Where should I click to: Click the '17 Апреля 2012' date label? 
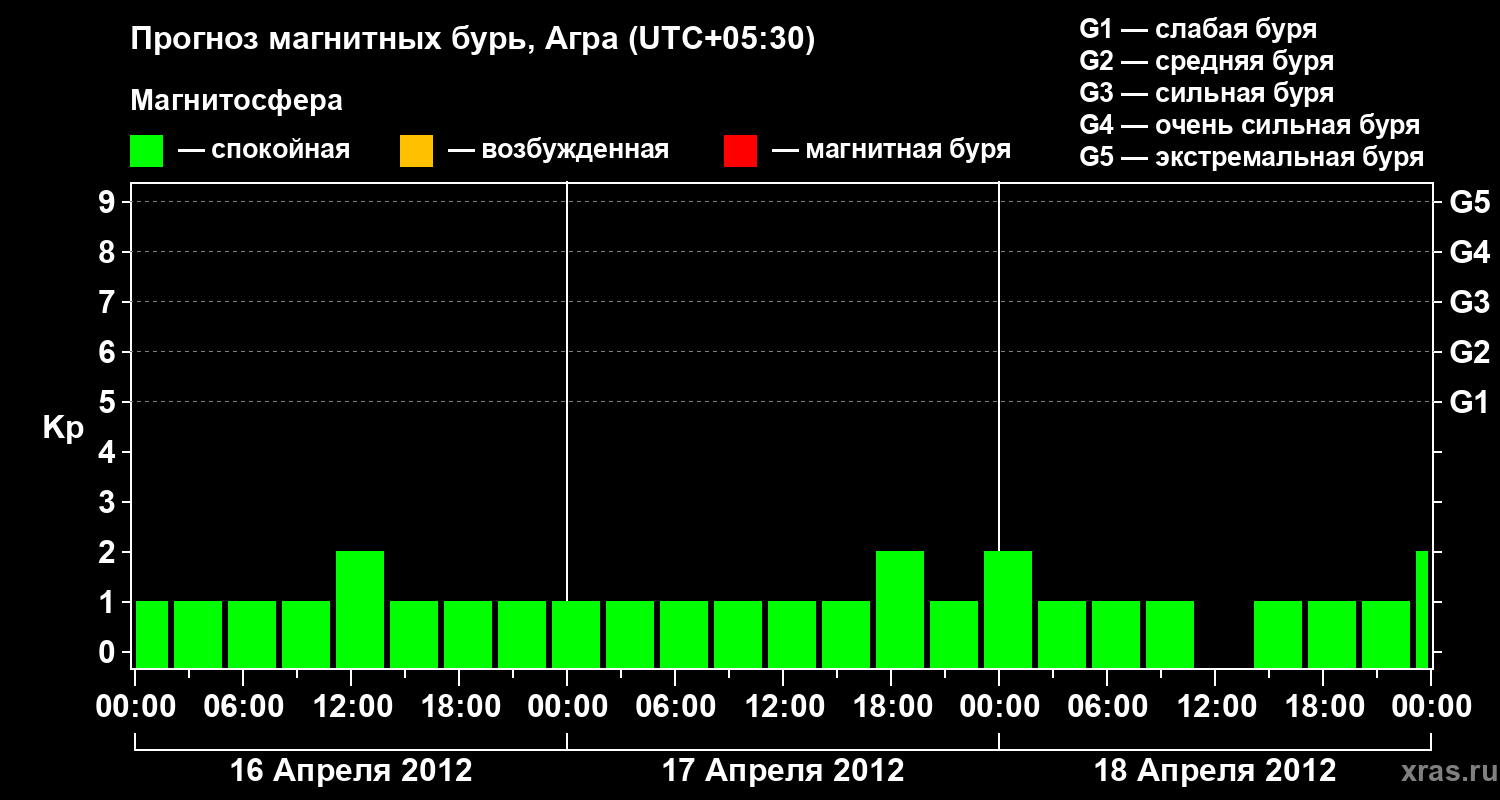pos(783,771)
